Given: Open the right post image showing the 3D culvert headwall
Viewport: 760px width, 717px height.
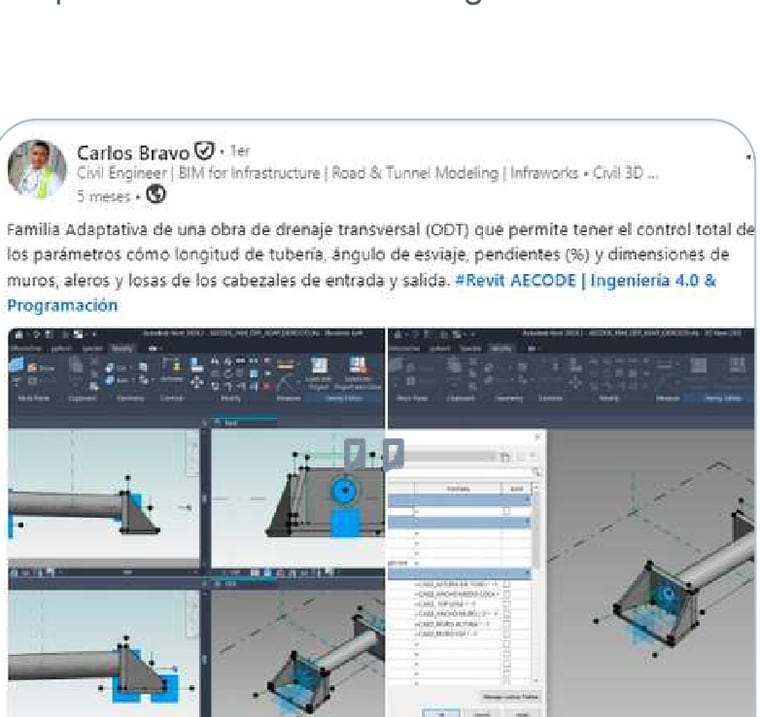Looking at the screenshot, I should pos(571,522).
